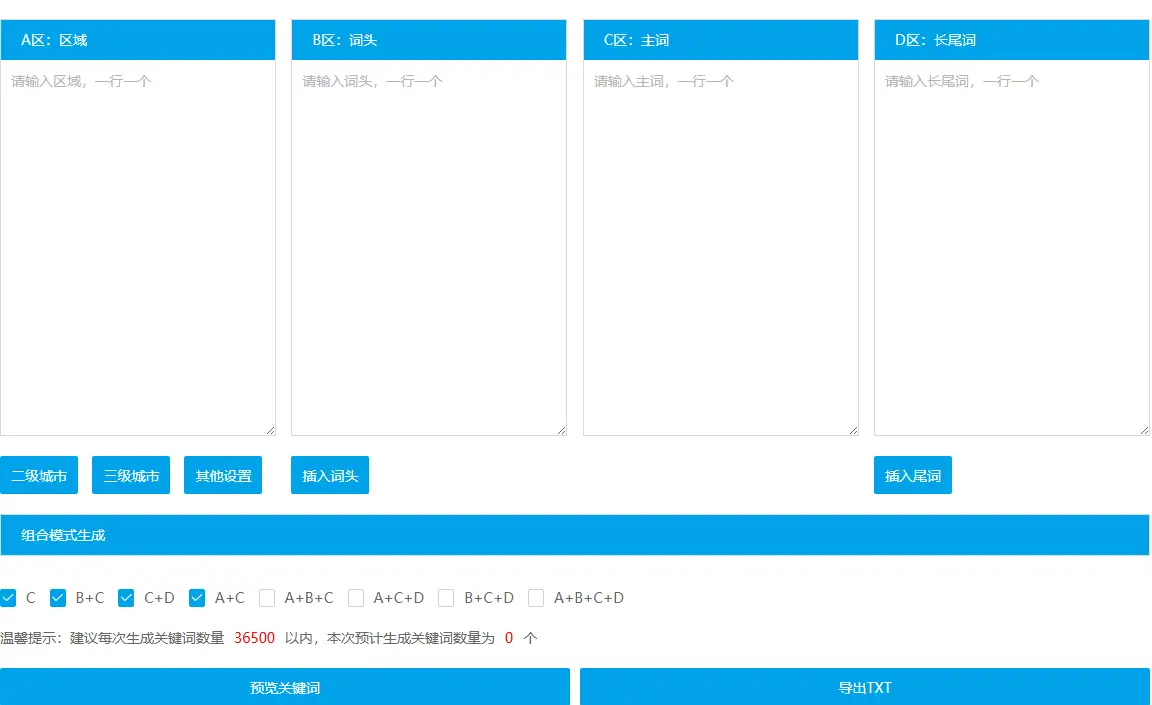
Task: Check the B+C+D combination option
Action: [446, 597]
